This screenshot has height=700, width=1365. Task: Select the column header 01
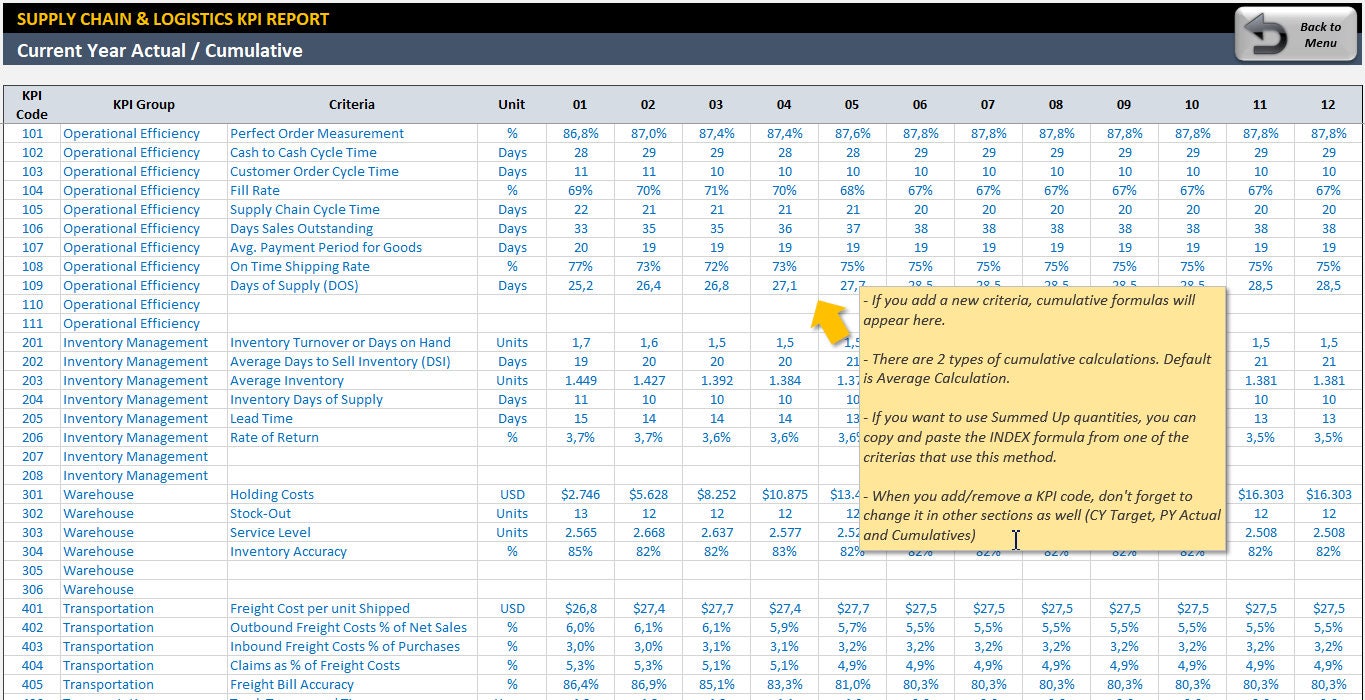580,104
